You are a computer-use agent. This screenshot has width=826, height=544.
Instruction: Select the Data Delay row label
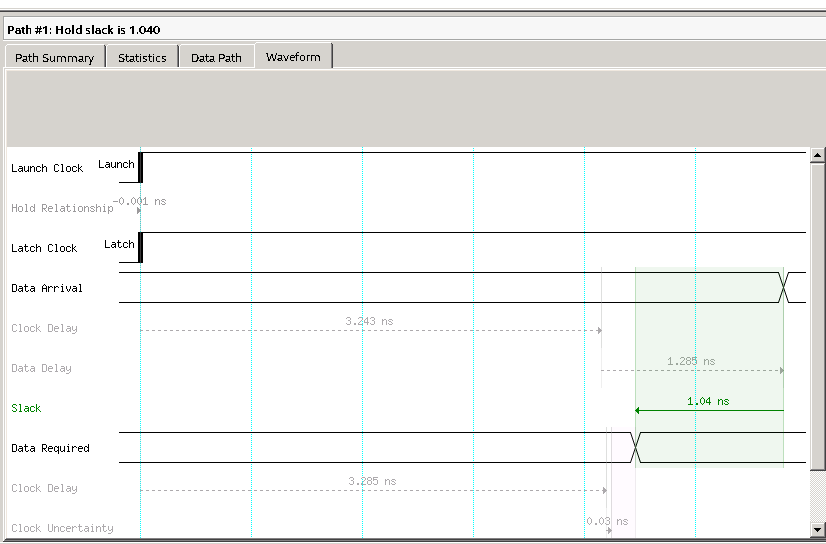pyautogui.click(x=41, y=368)
